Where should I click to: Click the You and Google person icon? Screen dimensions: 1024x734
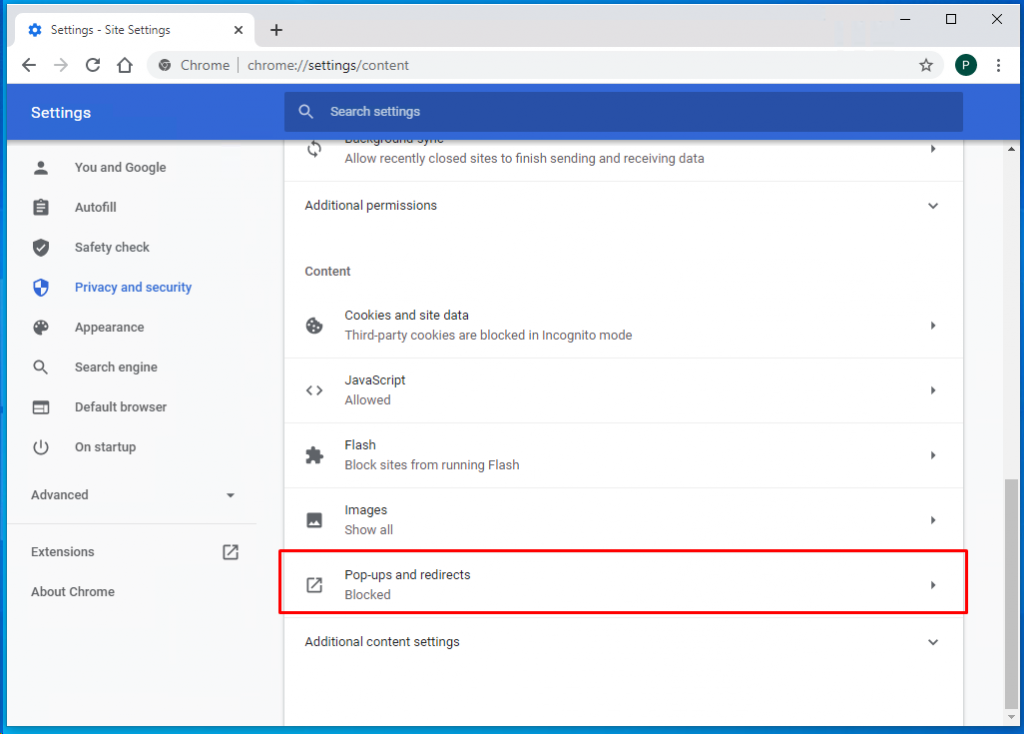[x=40, y=168]
